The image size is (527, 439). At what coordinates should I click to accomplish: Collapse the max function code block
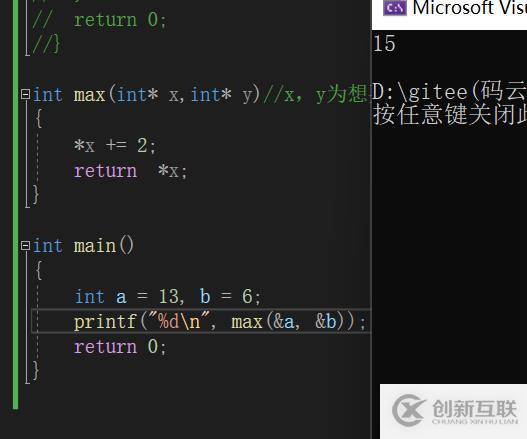[25, 94]
